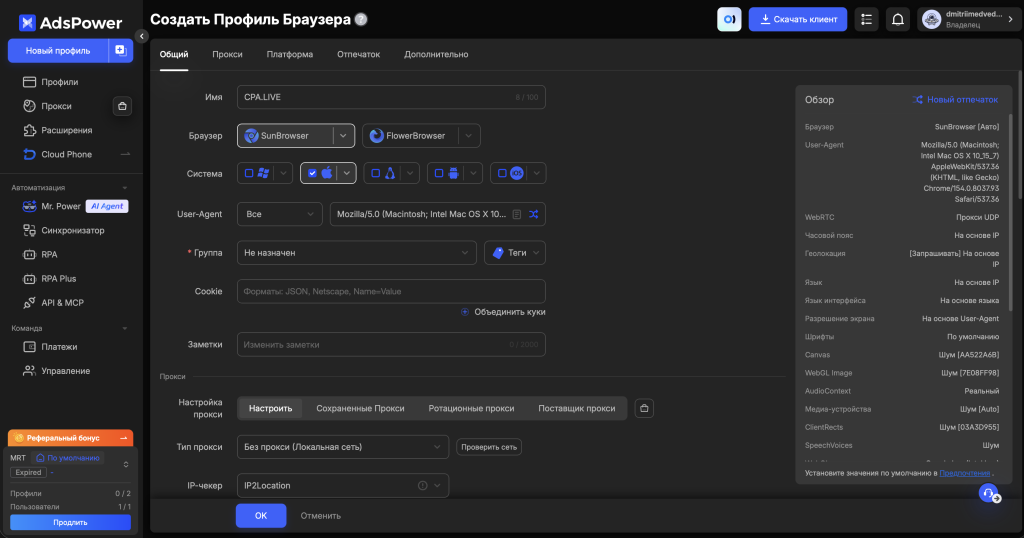This screenshot has height=538, width=1024.
Task: Switch to the Общий tab
Action: (174, 54)
